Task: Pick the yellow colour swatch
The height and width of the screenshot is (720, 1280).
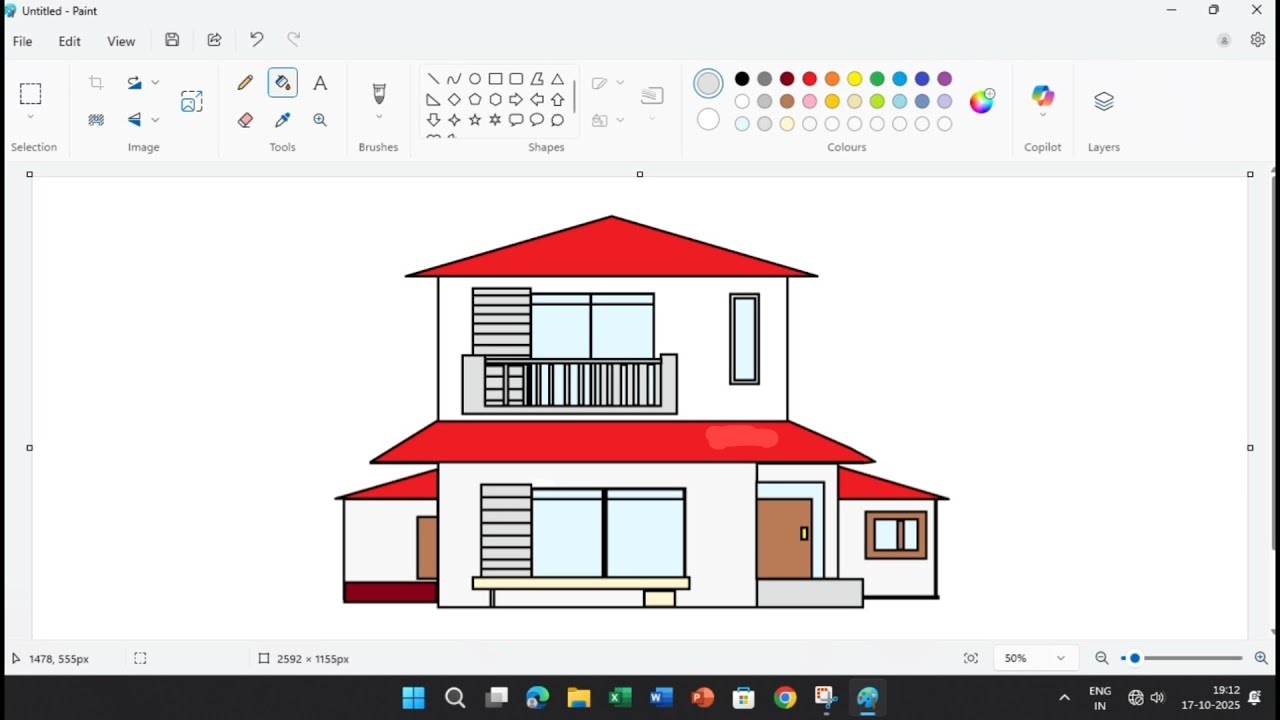Action: click(855, 79)
